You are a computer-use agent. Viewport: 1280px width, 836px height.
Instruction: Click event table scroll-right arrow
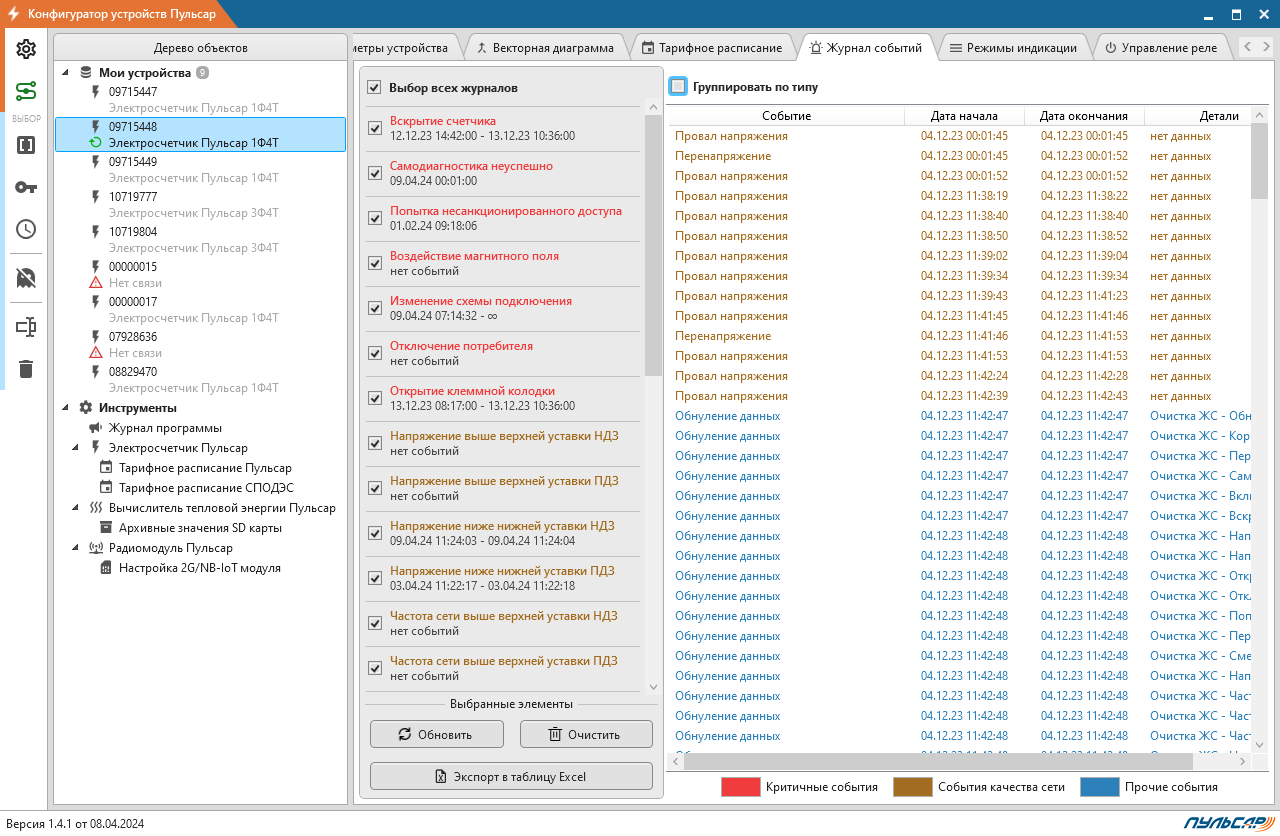tap(1244, 761)
